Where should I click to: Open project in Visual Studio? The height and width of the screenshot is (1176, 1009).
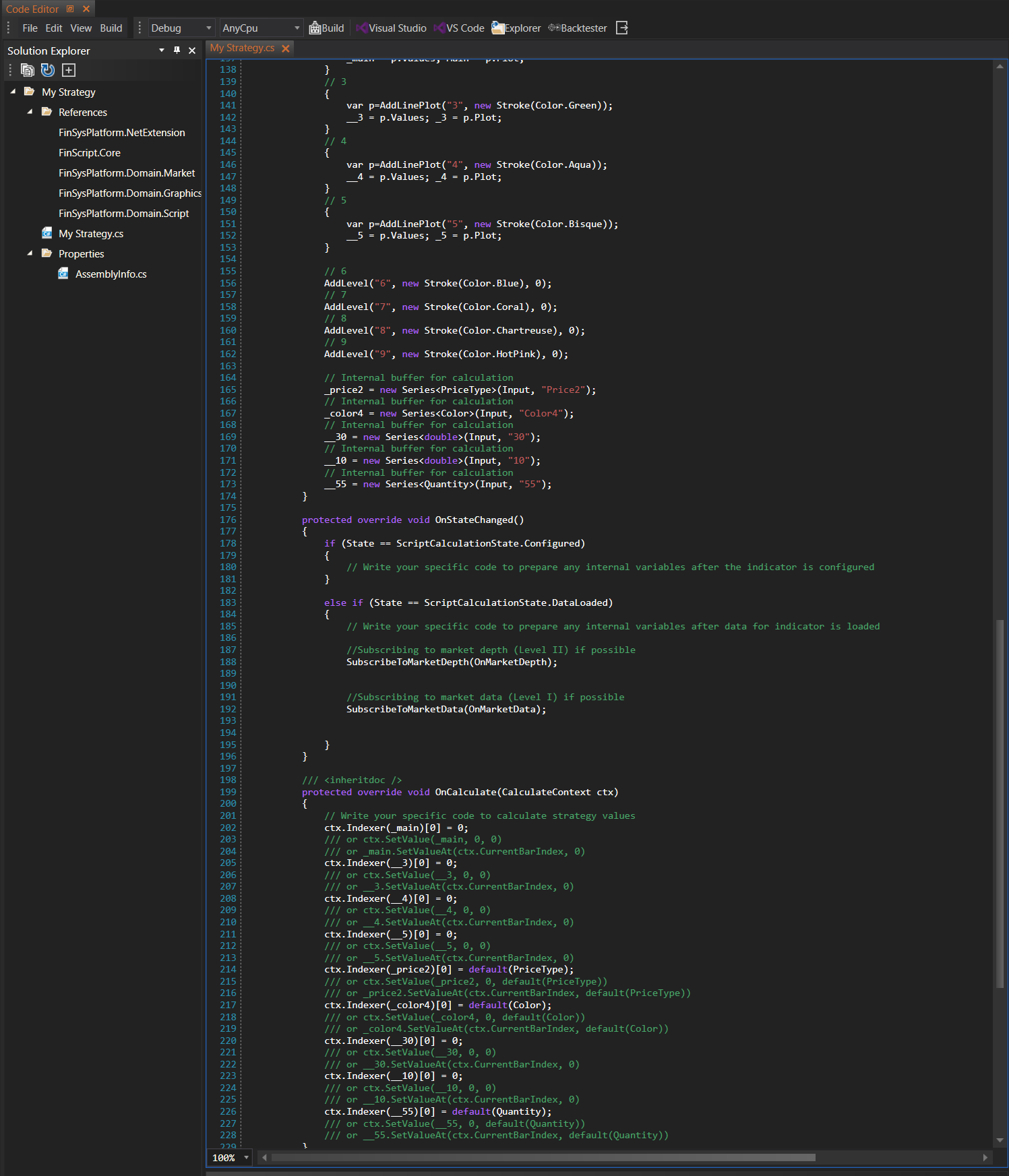[391, 28]
